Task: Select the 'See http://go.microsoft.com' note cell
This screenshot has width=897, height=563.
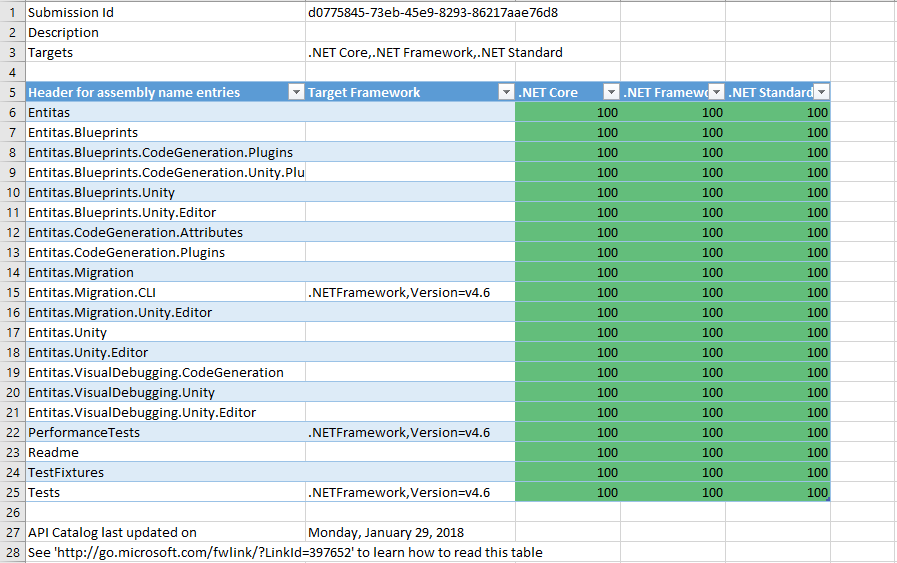Action: coord(165,553)
